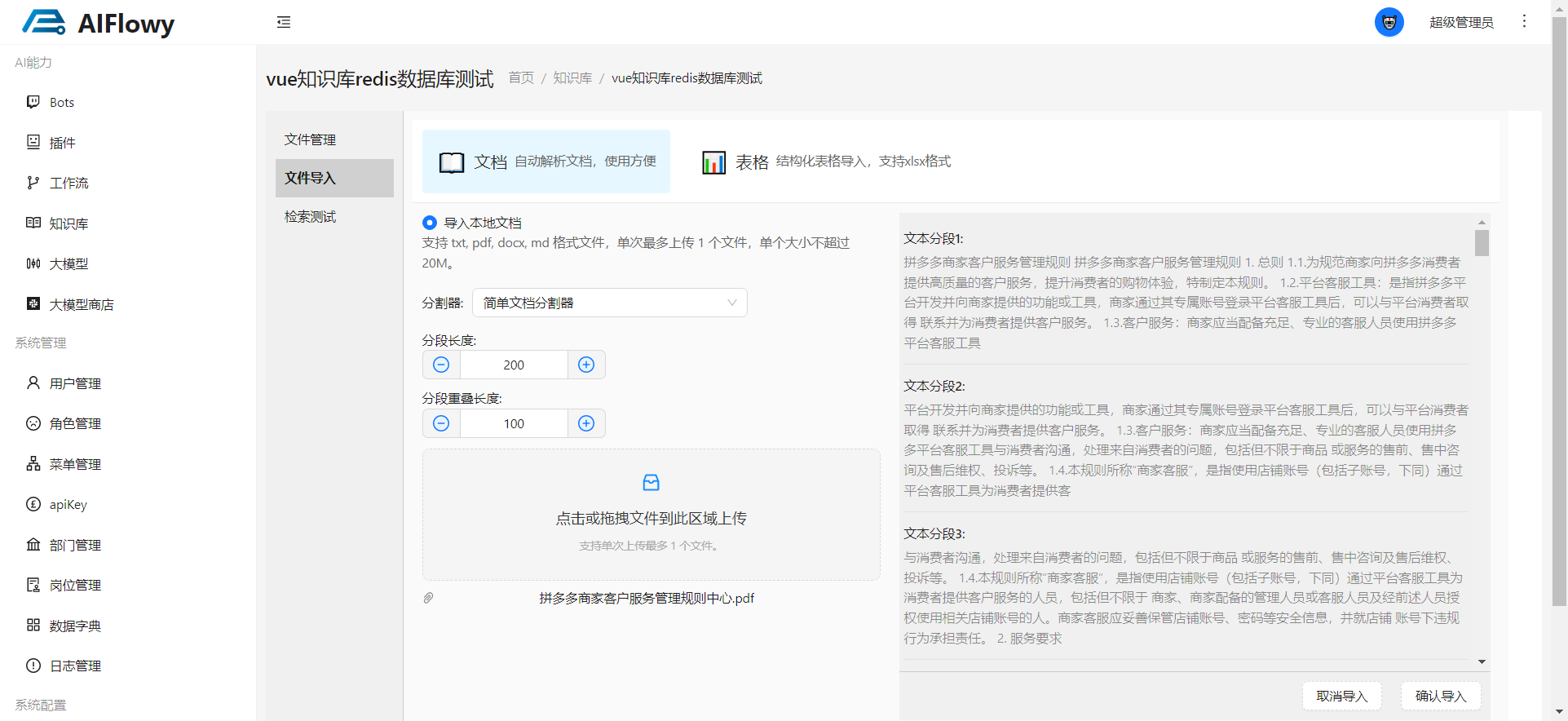Click the 用户管理 person icon
Screen dimensions: 1568x721
pos(33,383)
